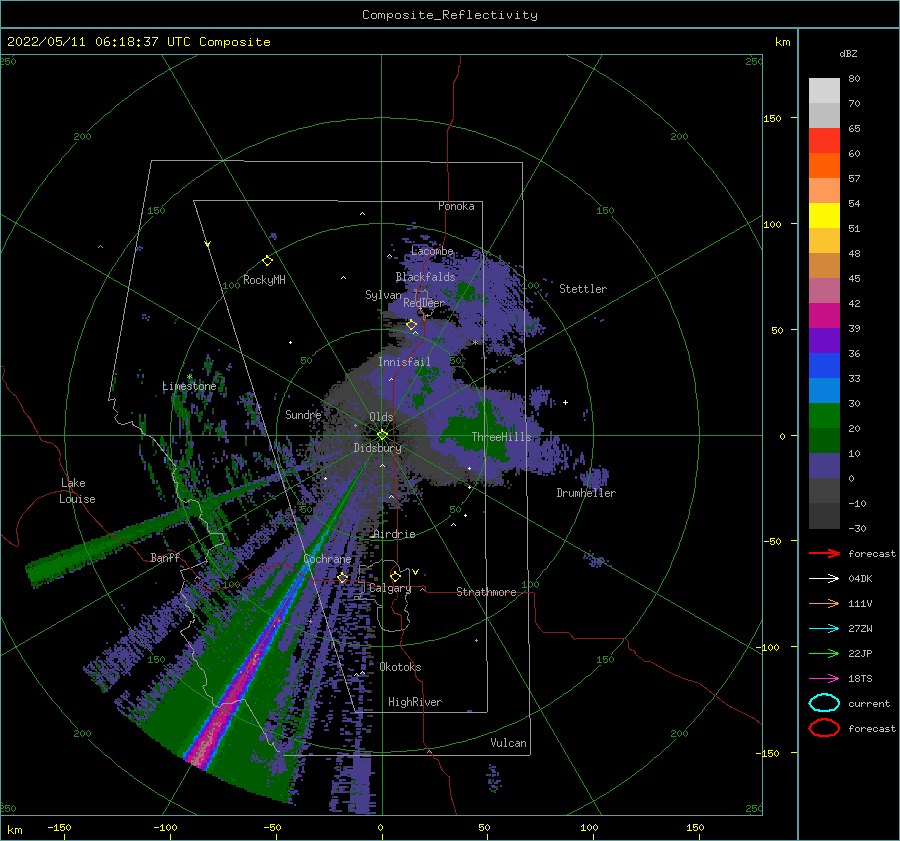Screen dimensions: 900x841
Task: Click the green 22JP arrow icon
Action: click(824, 653)
